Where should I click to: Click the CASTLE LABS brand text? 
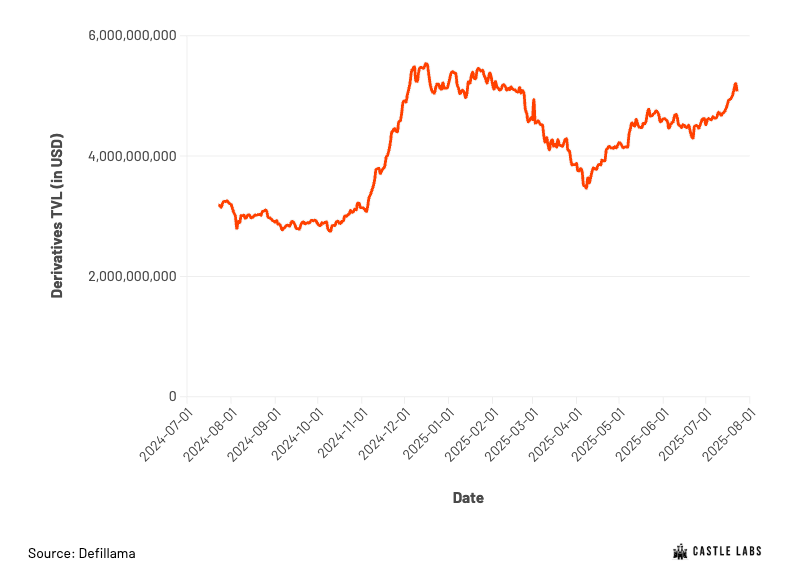coord(727,551)
